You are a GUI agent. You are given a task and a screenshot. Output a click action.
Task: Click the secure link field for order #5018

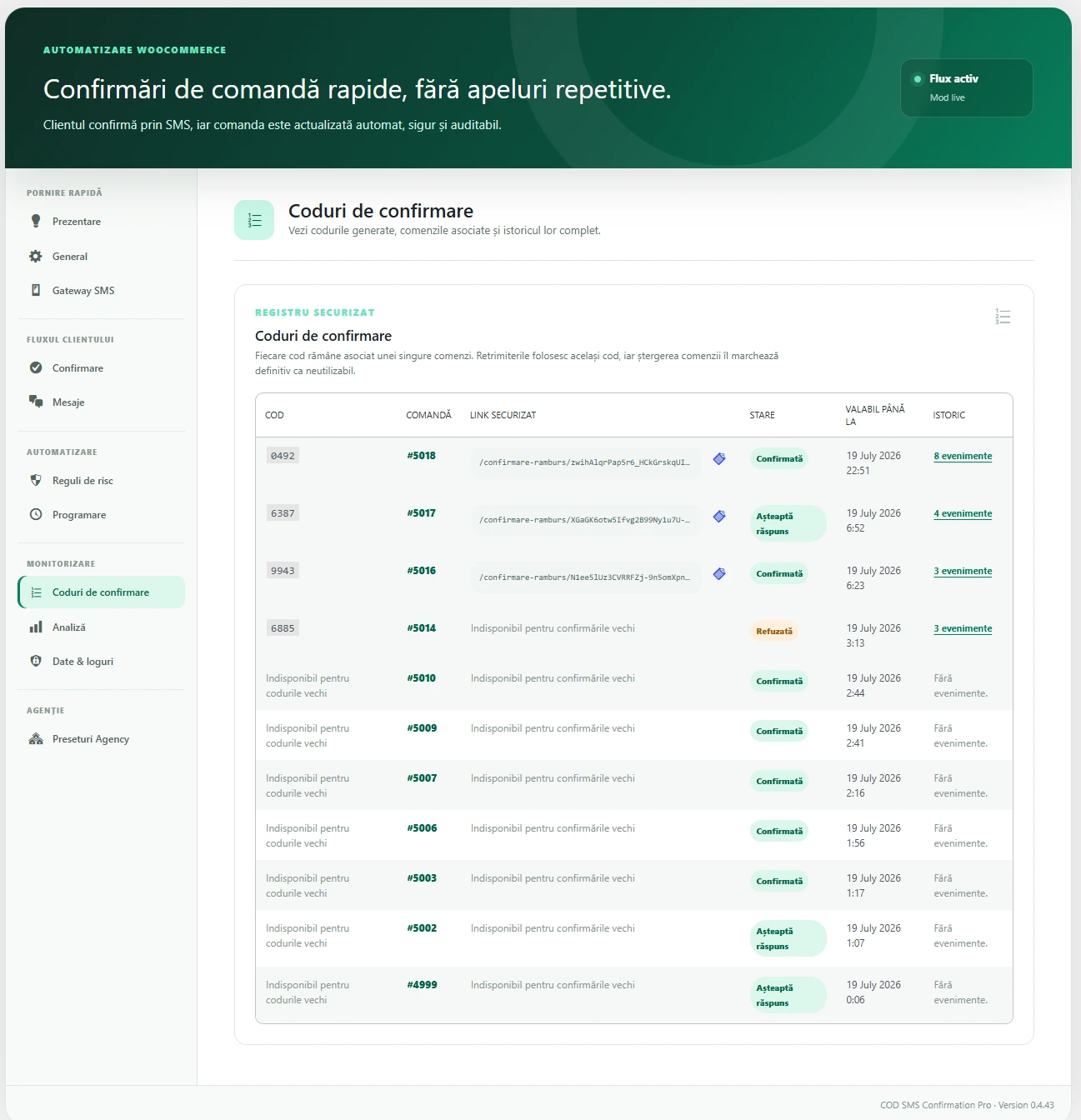(586, 462)
